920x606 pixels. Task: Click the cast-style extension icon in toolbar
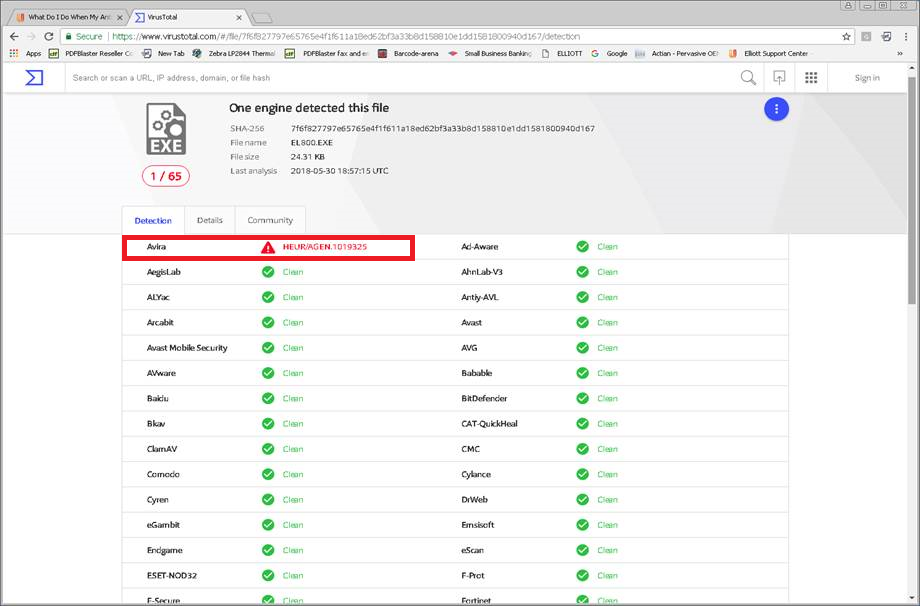[x=886, y=36]
